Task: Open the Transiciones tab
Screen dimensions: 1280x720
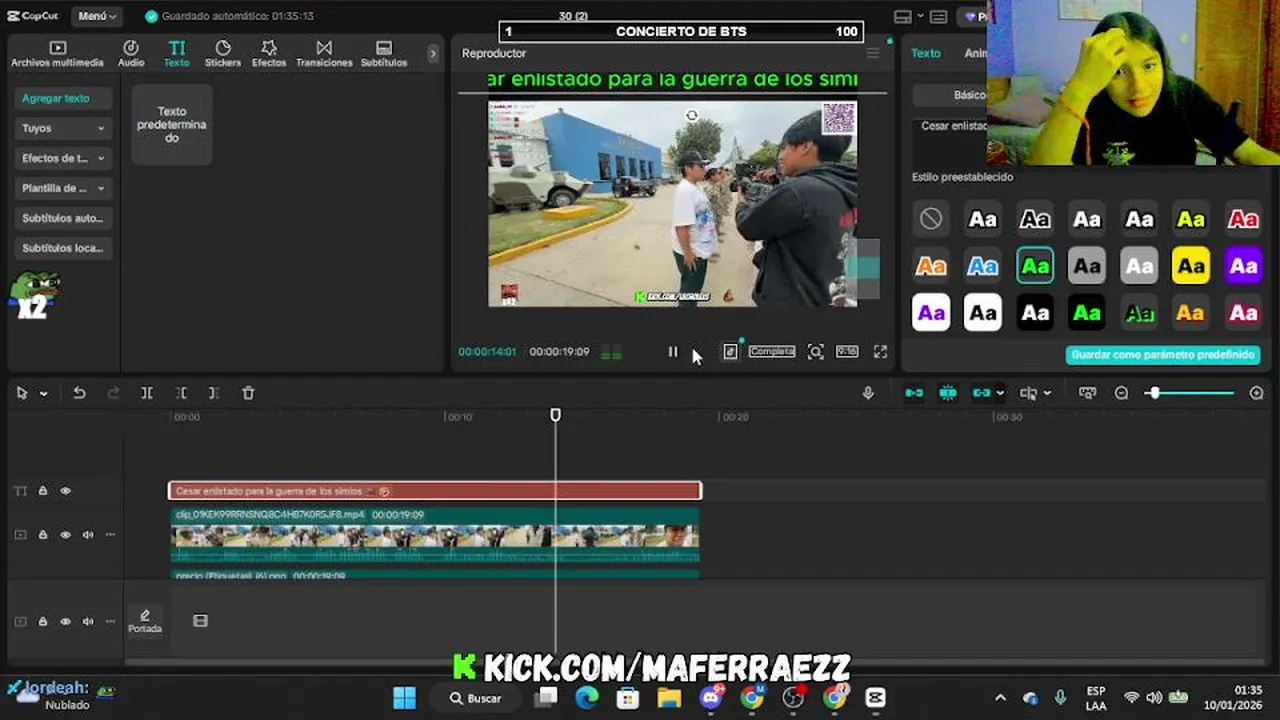Action: click(x=324, y=54)
